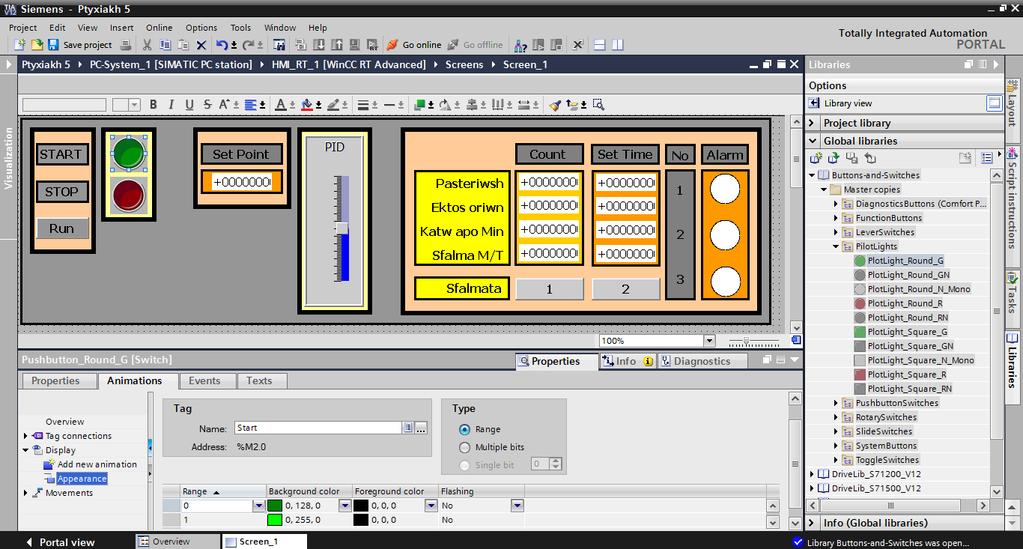Click the Run button on HMI screen
1023x549 pixels.
click(x=61, y=228)
